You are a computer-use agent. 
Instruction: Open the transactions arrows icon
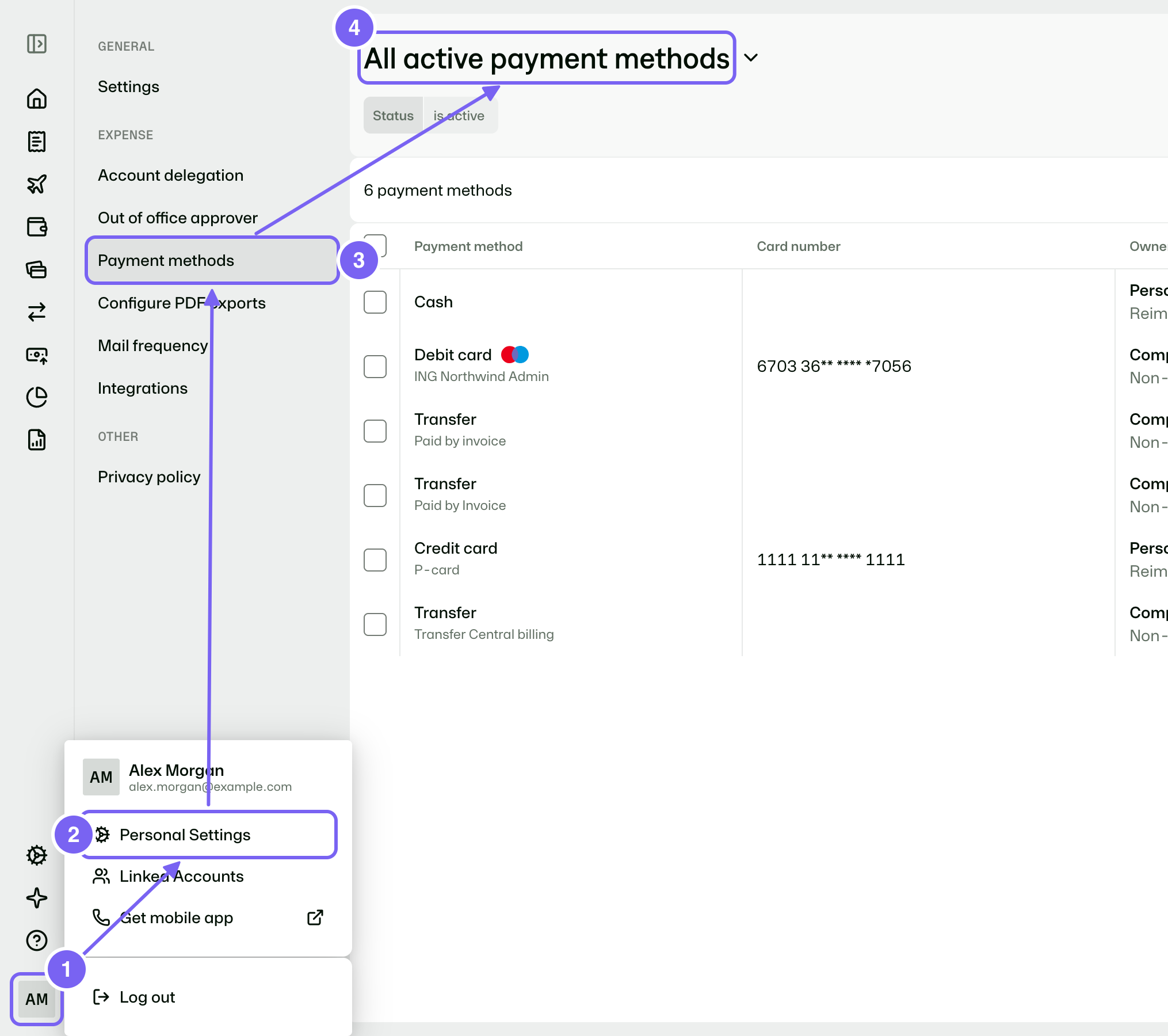37,312
